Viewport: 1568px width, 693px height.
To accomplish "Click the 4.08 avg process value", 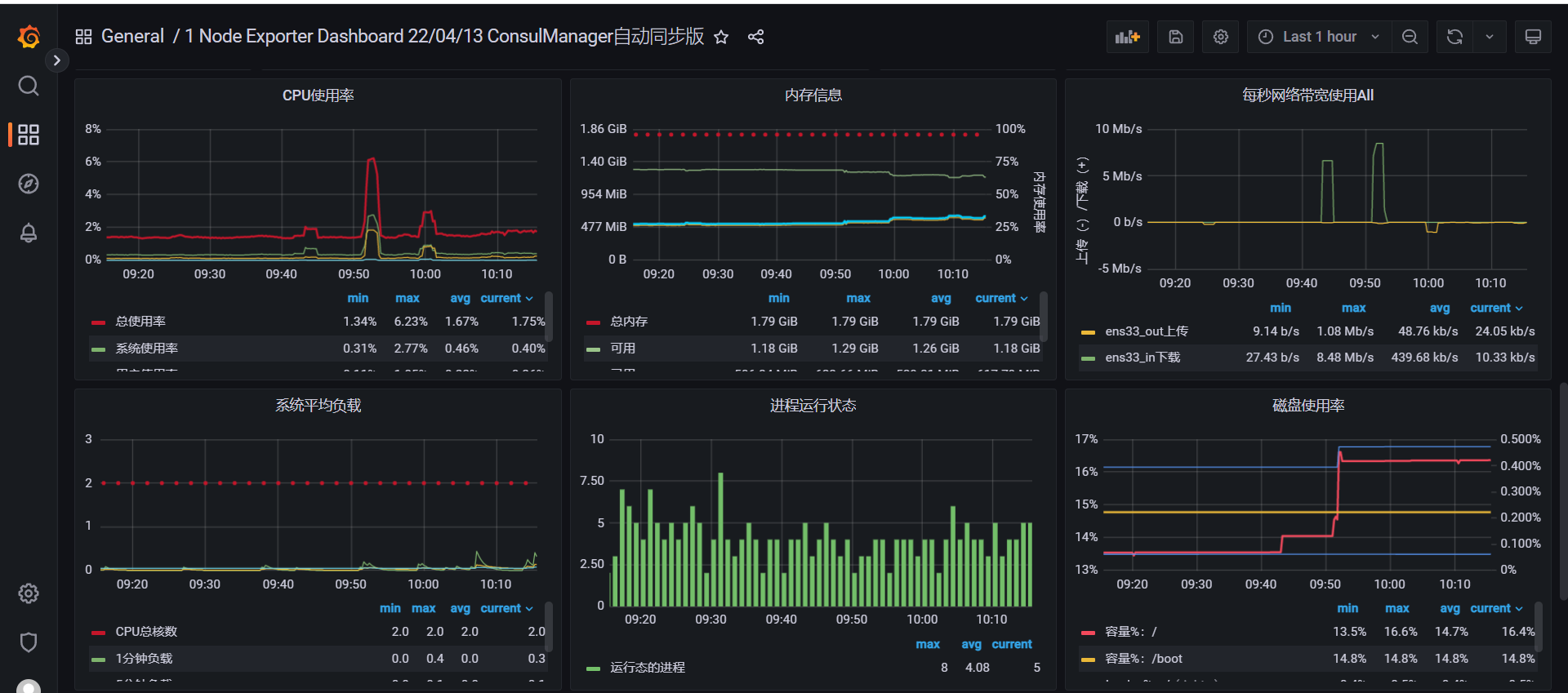I will click(x=978, y=668).
